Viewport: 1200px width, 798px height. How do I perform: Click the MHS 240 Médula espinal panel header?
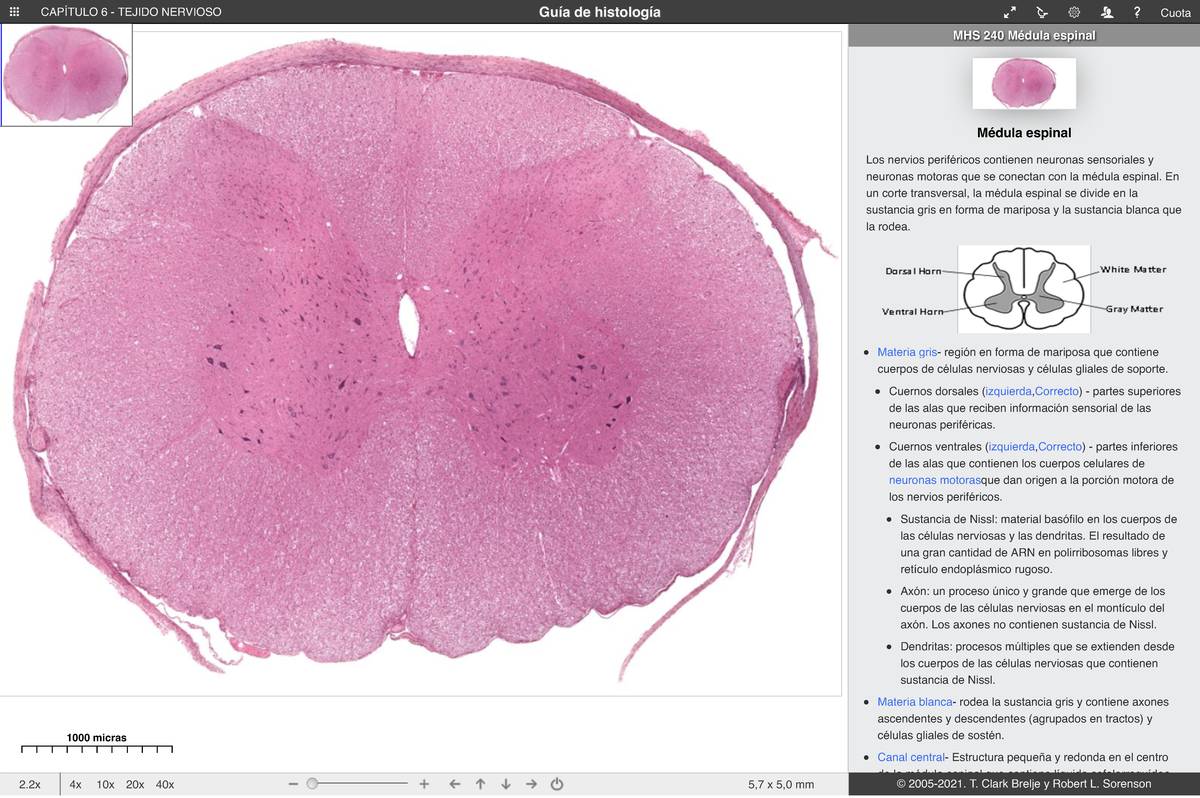1024,36
